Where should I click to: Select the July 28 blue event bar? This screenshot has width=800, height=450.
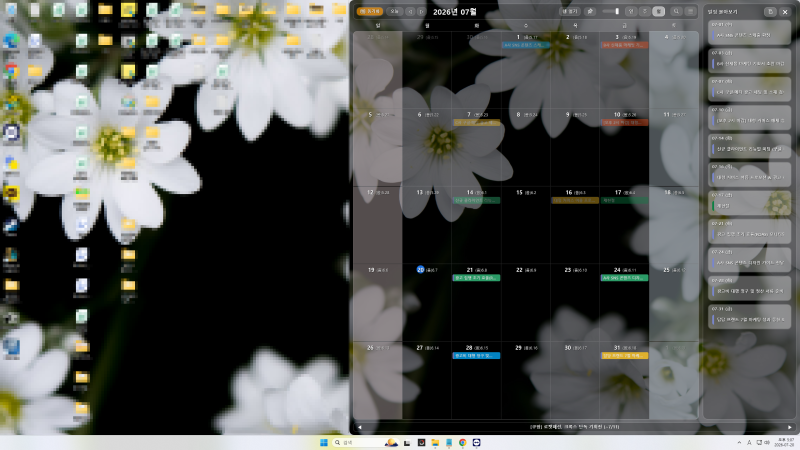coord(476,356)
